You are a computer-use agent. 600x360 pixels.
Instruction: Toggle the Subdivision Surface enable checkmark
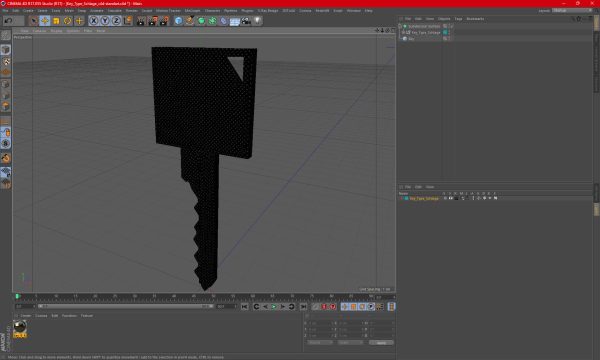click(x=451, y=26)
